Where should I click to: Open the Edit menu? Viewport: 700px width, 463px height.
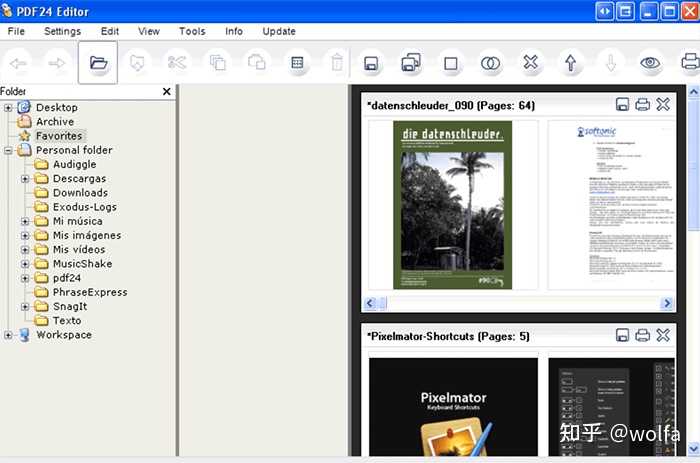(x=110, y=31)
